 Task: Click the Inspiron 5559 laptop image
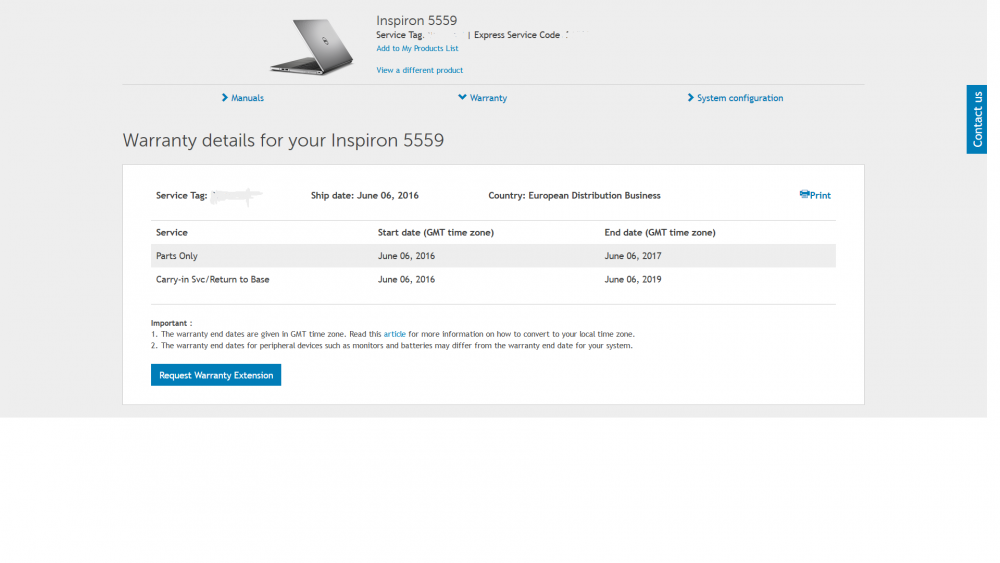click(311, 47)
